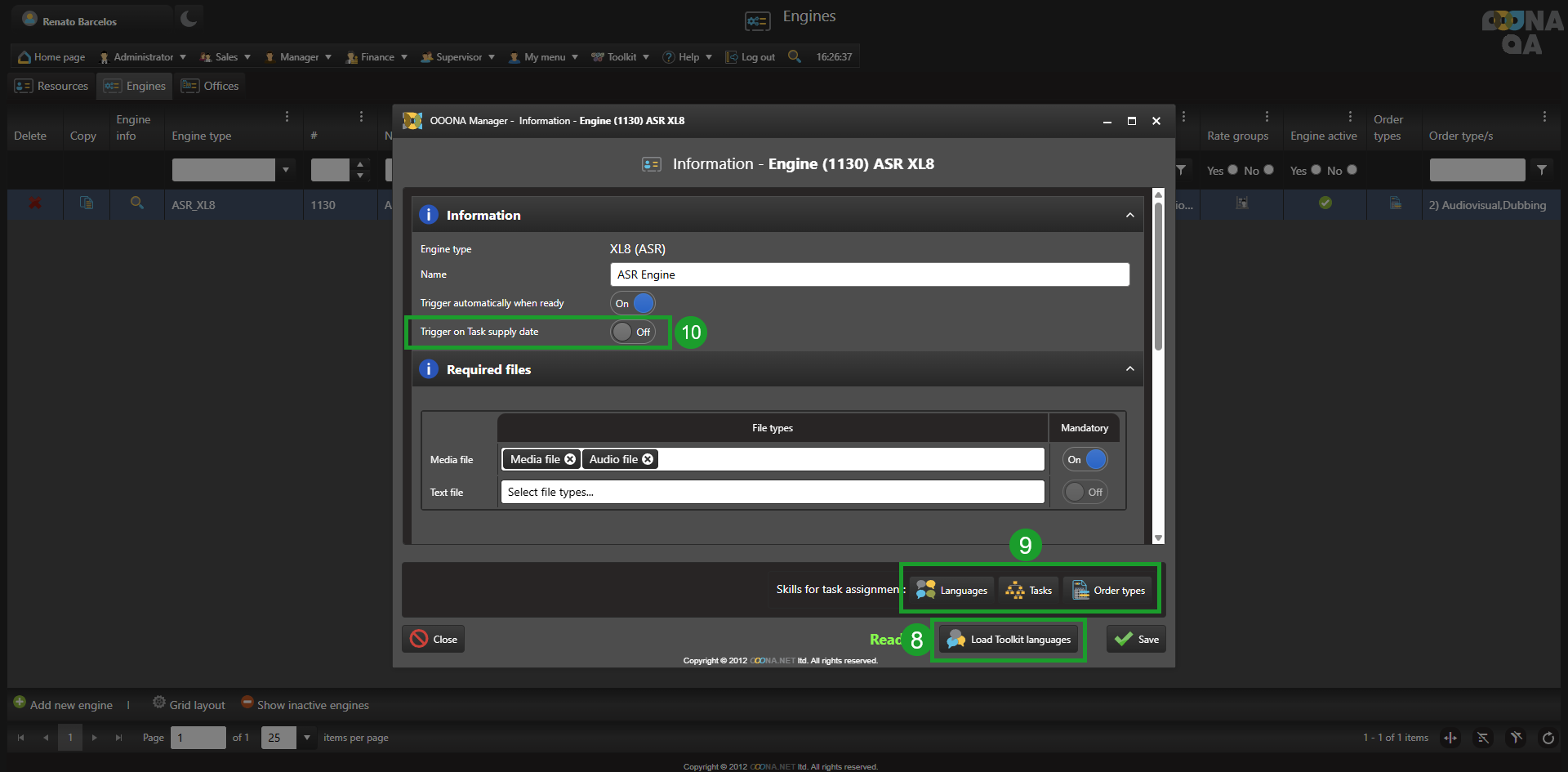The image size is (1568, 772).
Task: Open engine info magnifier for ASR_XL8
Action: pos(137,203)
